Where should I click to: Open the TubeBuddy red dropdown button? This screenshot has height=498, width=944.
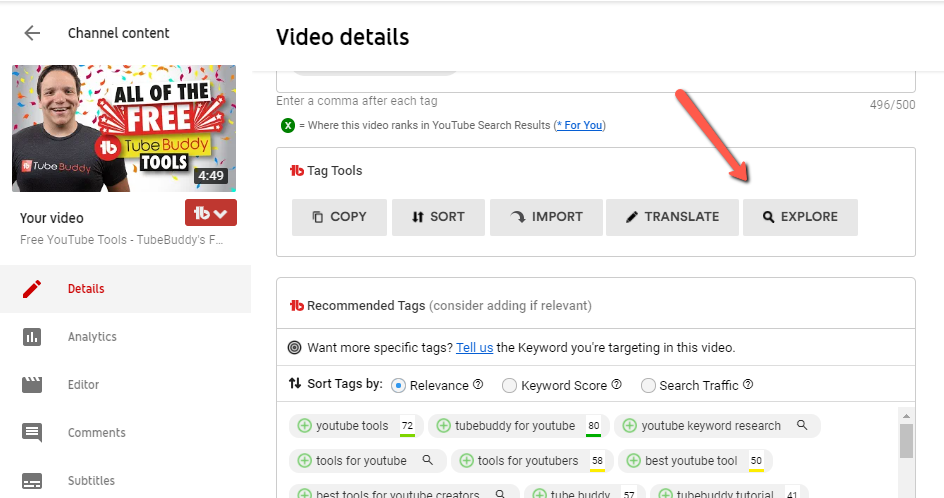[x=210, y=213]
